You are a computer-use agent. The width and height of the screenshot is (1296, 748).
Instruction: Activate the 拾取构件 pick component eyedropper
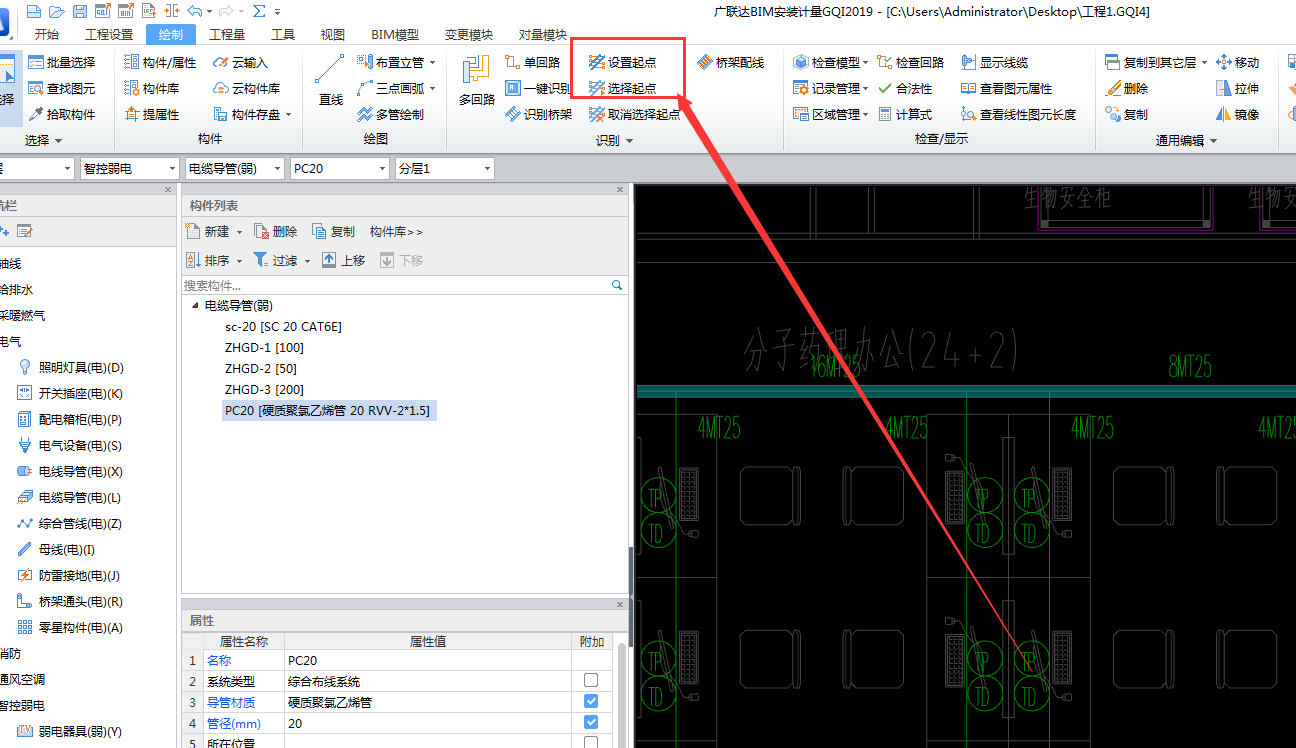coord(62,114)
